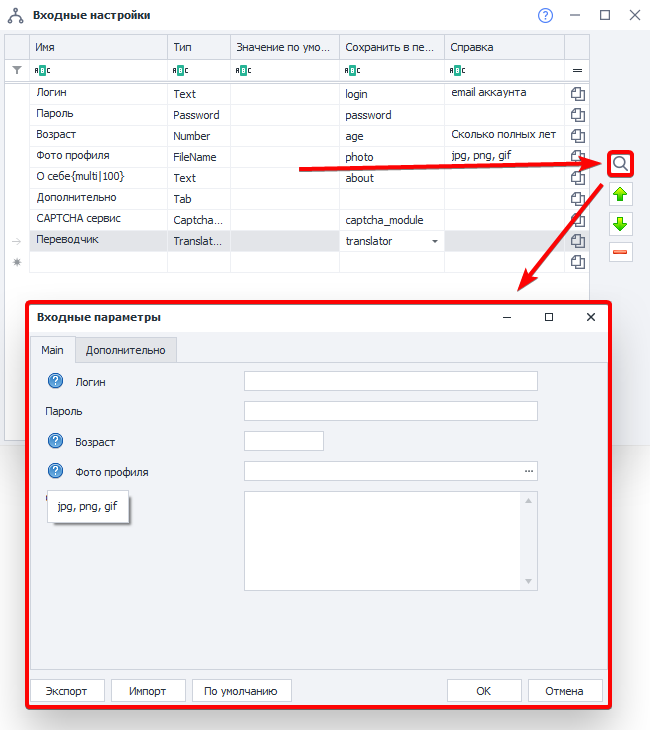Open the Справка column filter type selector

pyautogui.click(x=458, y=70)
